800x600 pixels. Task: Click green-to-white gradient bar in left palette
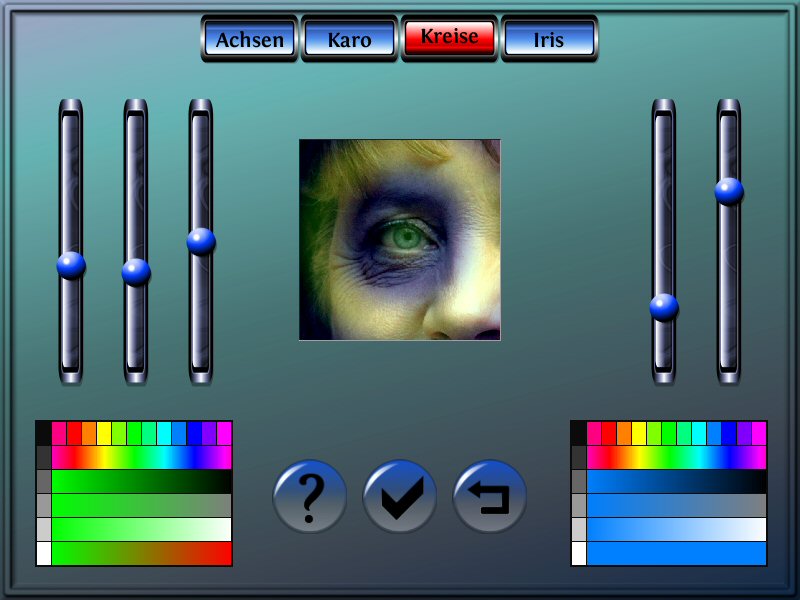pyautogui.click(x=142, y=530)
